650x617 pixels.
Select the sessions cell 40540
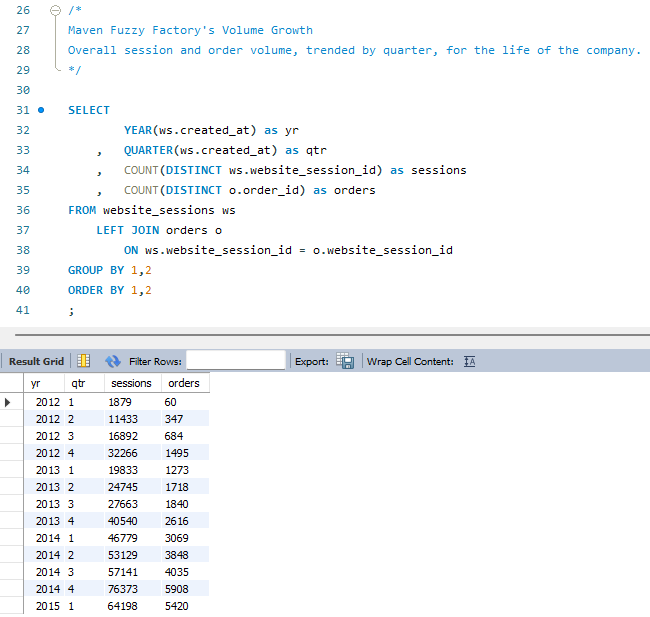pos(132,521)
